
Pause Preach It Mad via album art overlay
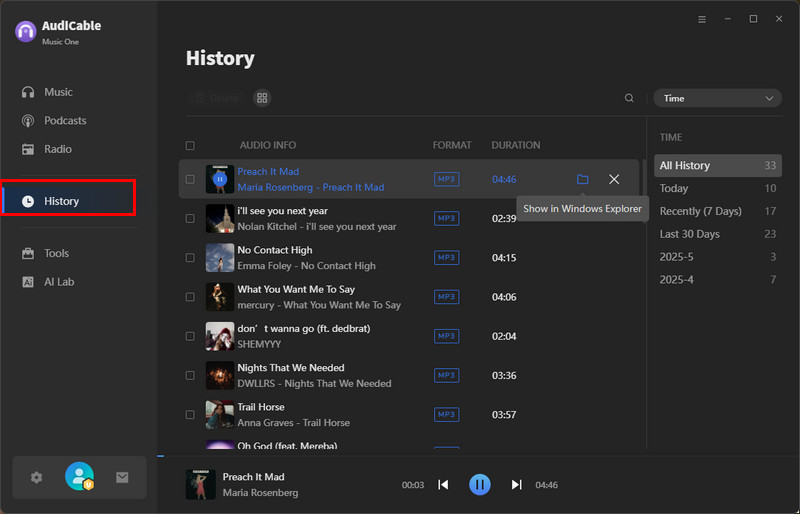pos(220,179)
